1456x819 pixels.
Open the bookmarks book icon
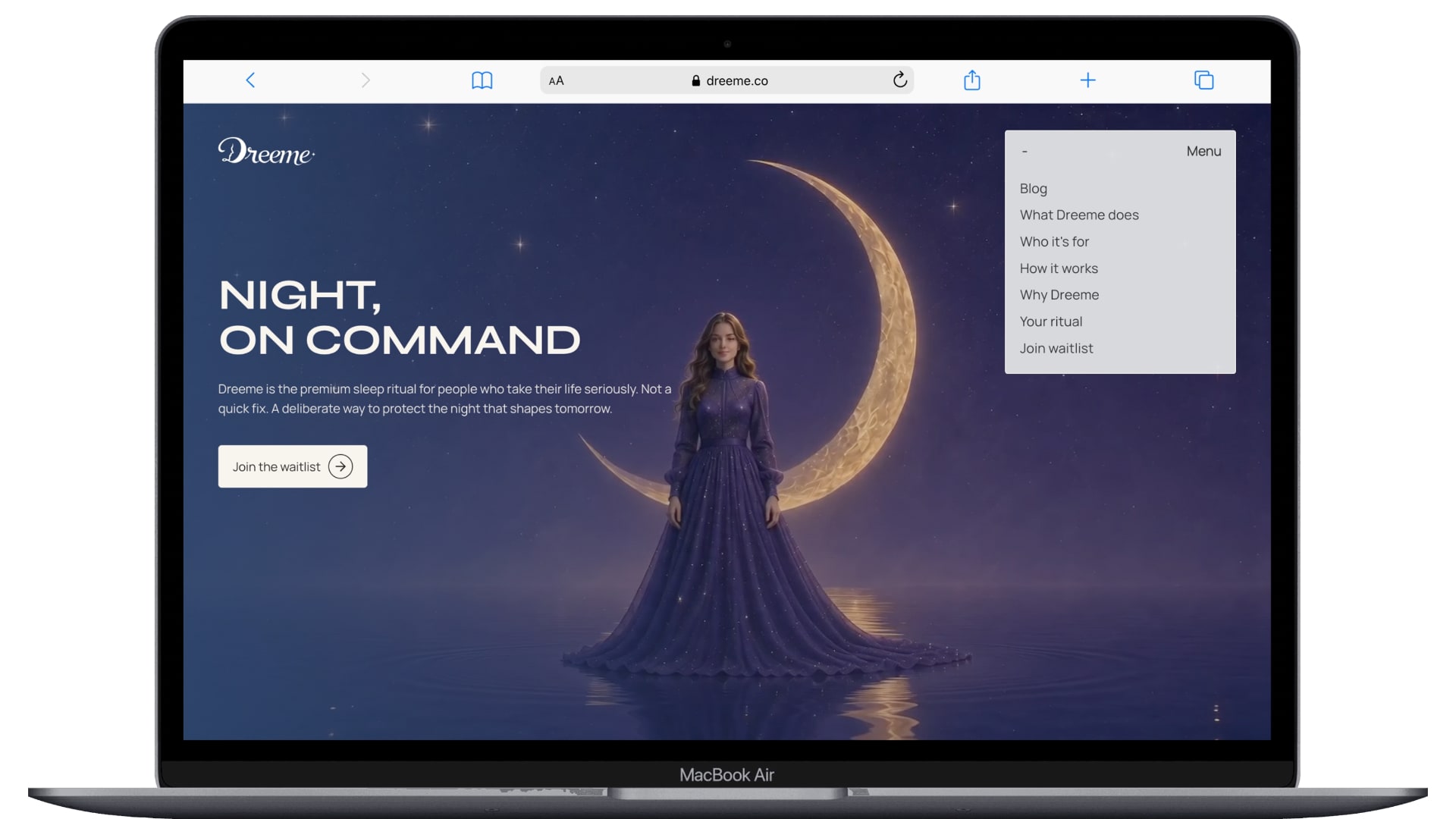[x=482, y=80]
